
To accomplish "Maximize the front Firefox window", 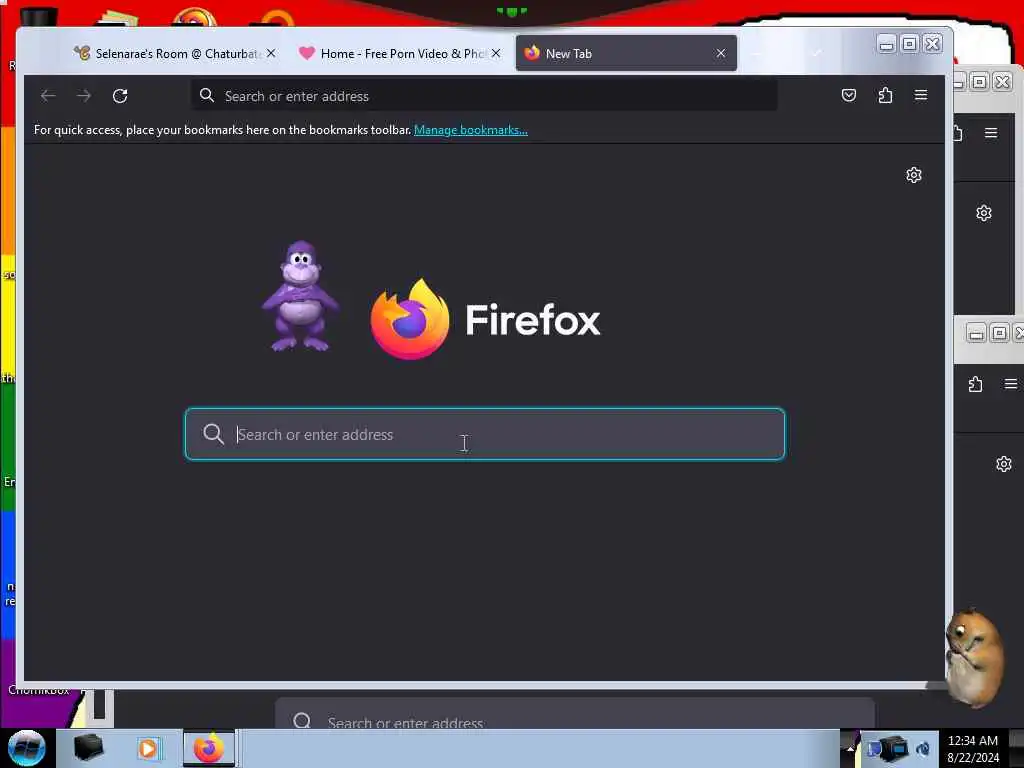I will pyautogui.click(x=909, y=44).
